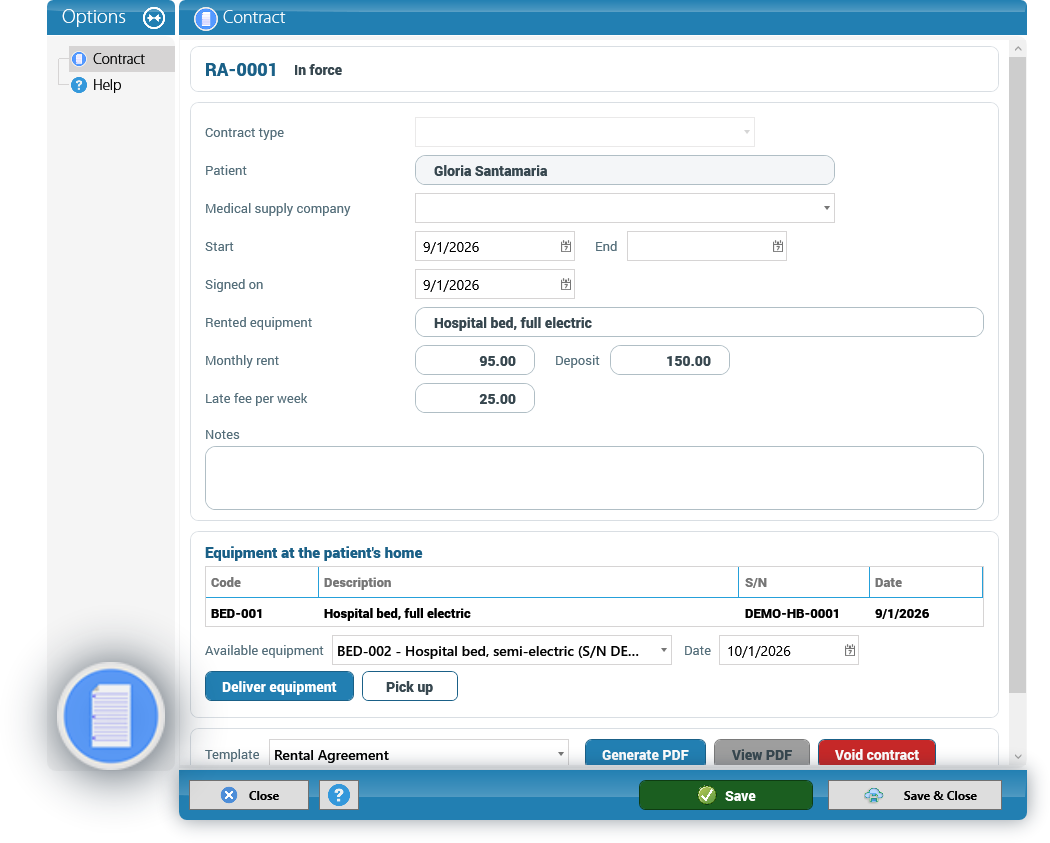Click the Patient field Gloria Santamaria

click(x=625, y=171)
